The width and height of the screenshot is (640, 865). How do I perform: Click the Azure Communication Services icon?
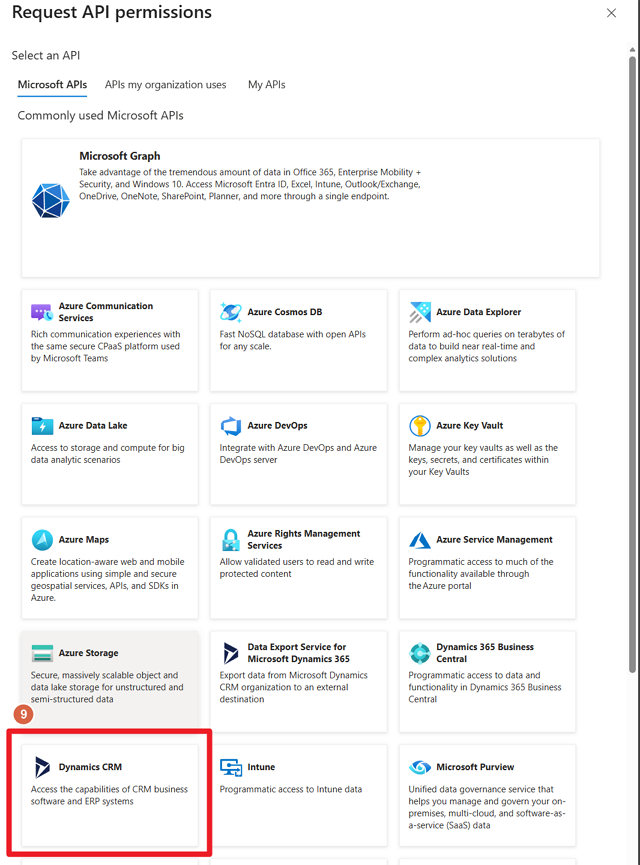point(41,312)
